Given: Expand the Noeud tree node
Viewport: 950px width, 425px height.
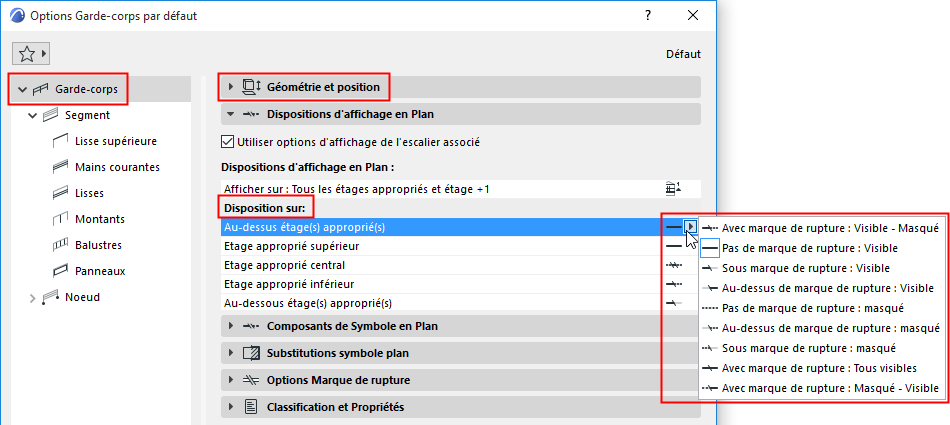Looking at the screenshot, I should point(32,297).
